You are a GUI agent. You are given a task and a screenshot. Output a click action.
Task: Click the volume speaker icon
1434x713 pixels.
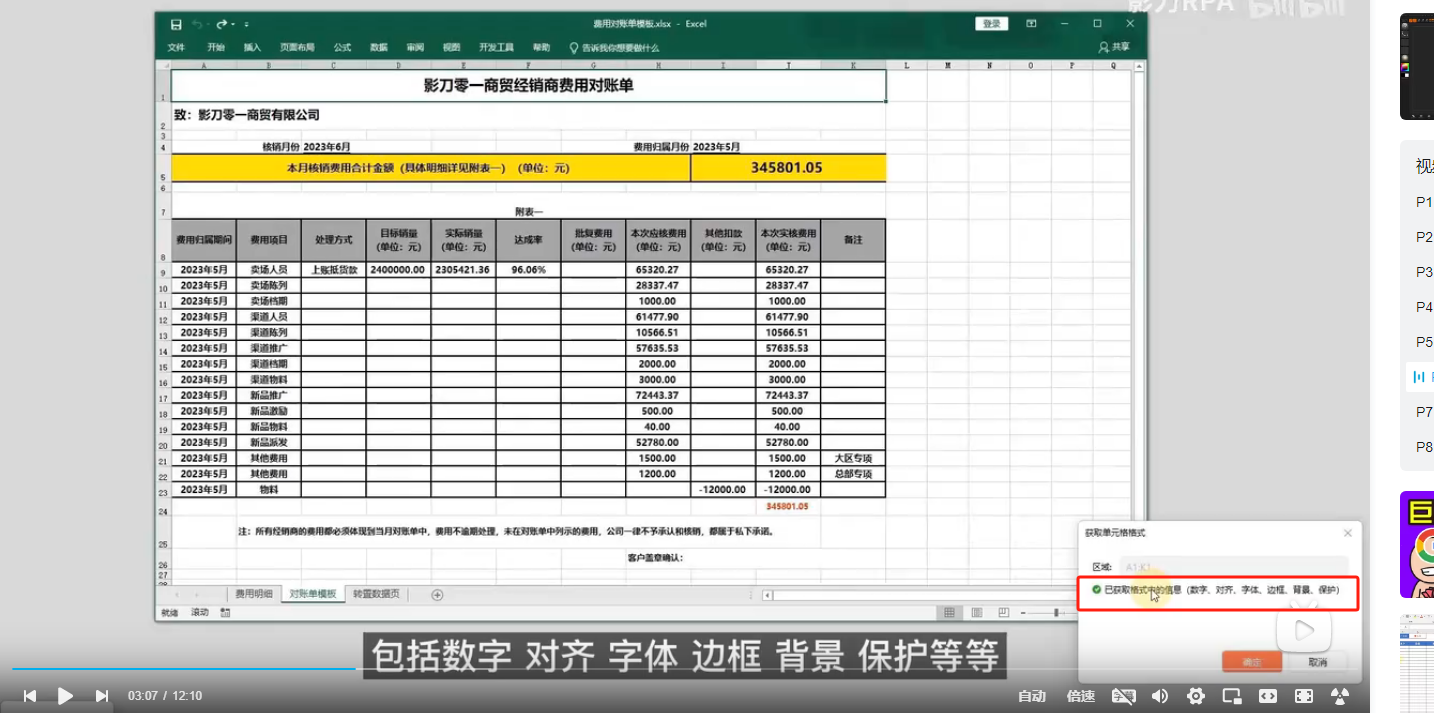(x=1160, y=696)
